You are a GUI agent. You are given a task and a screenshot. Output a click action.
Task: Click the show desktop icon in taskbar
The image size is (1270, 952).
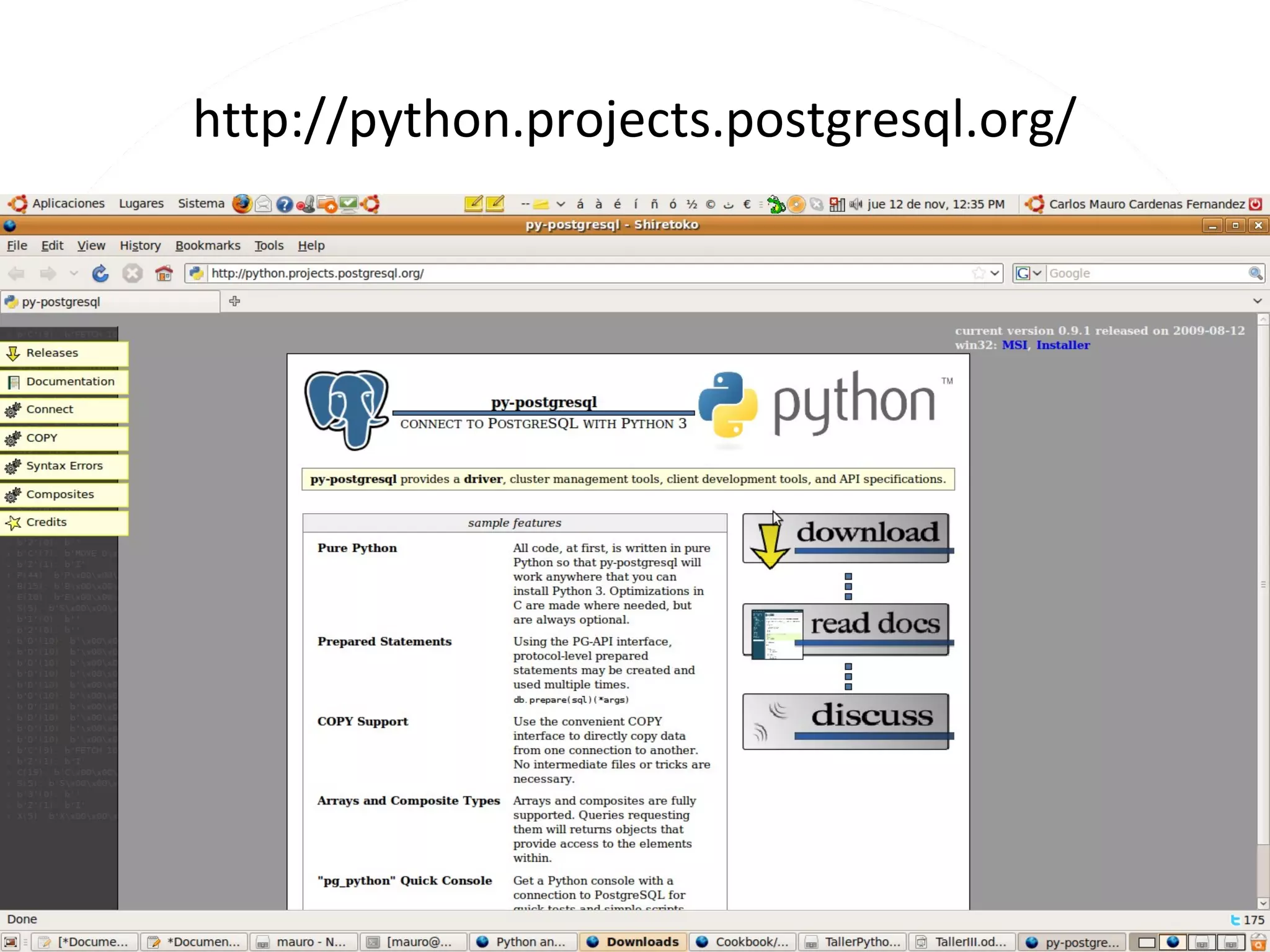11,942
